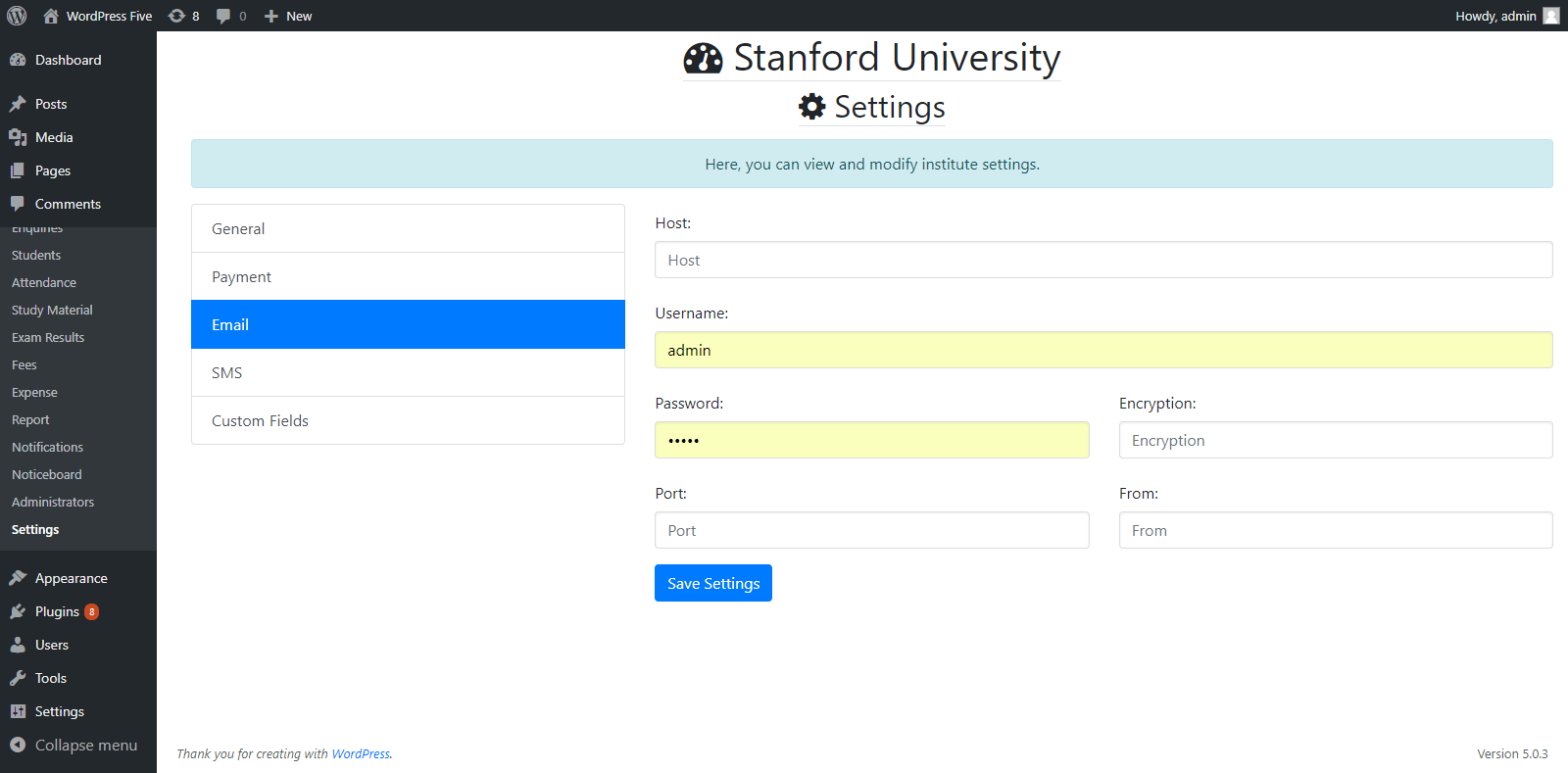Open the SMS settings tab

408,372
